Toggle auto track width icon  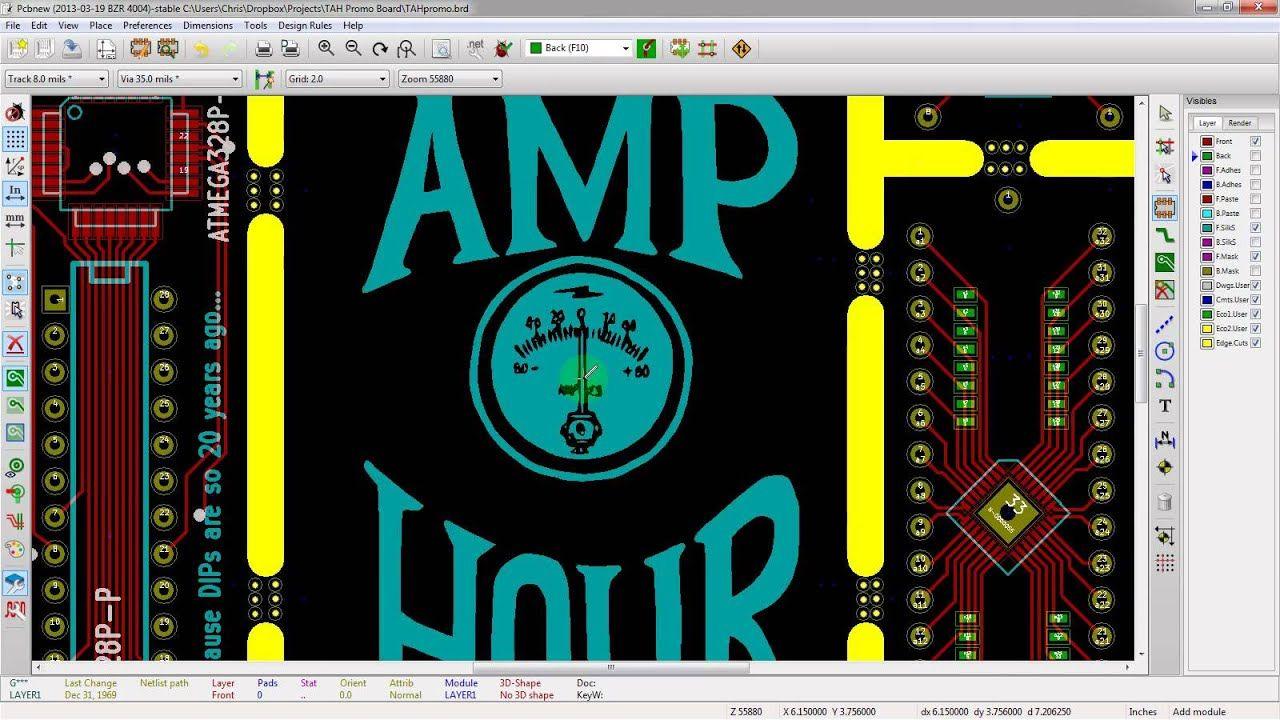coord(264,79)
